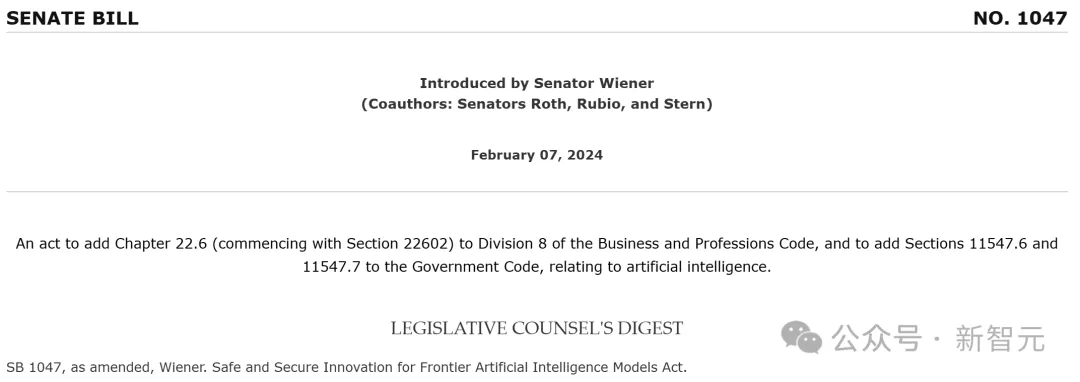Select the Introduced by Senator Wiener line
Image resolution: width=1080 pixels, height=382 pixels.
pos(537,83)
